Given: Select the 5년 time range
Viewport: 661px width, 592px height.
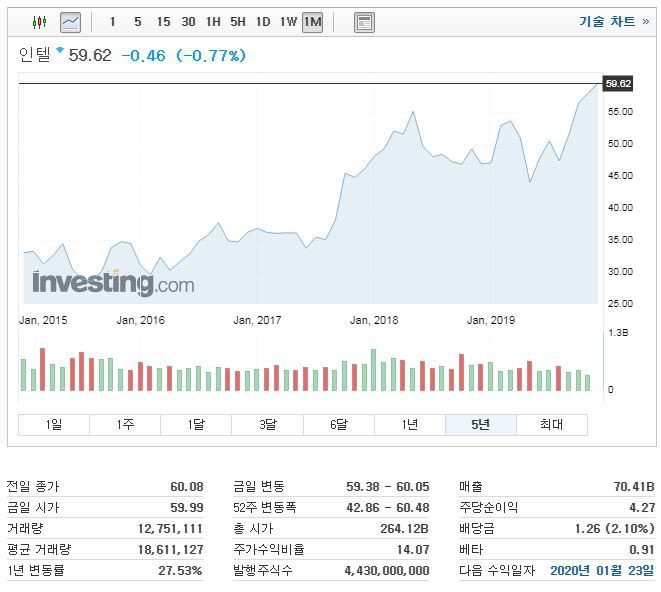Looking at the screenshot, I should [x=481, y=425].
